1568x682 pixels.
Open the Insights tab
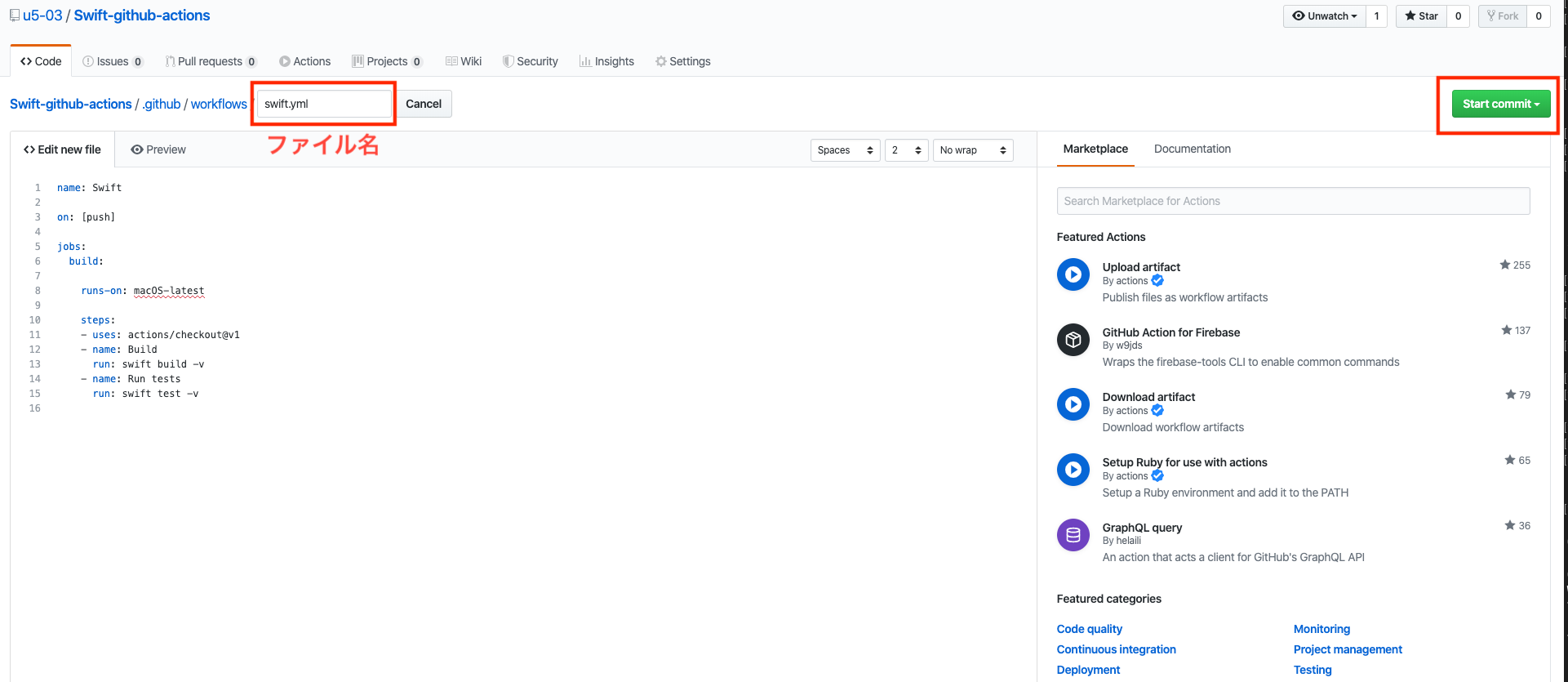[x=606, y=61]
